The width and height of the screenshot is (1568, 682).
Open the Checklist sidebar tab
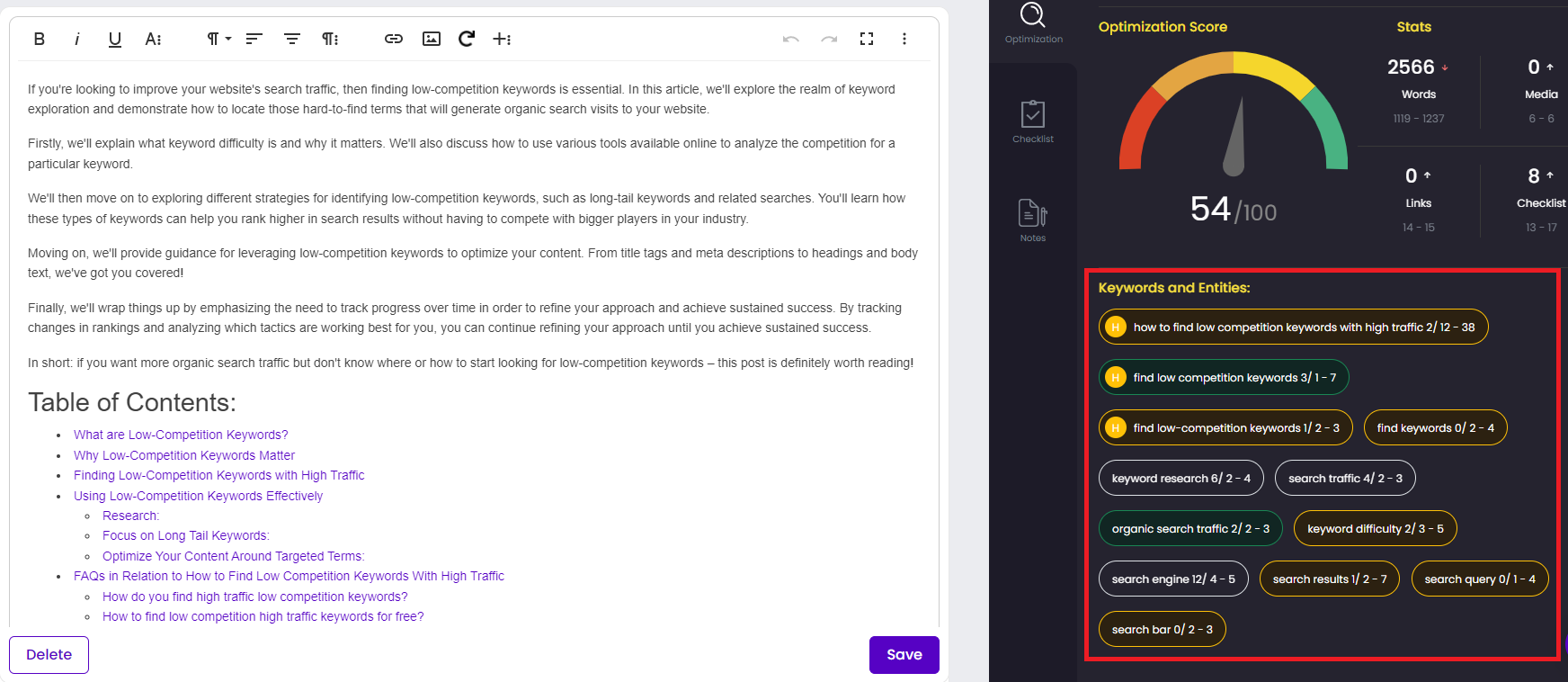point(1033,121)
